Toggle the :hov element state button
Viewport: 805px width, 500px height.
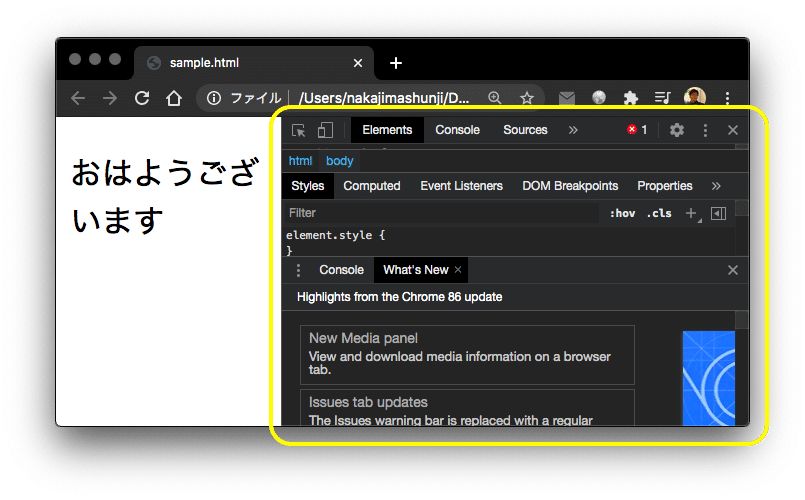coord(622,214)
